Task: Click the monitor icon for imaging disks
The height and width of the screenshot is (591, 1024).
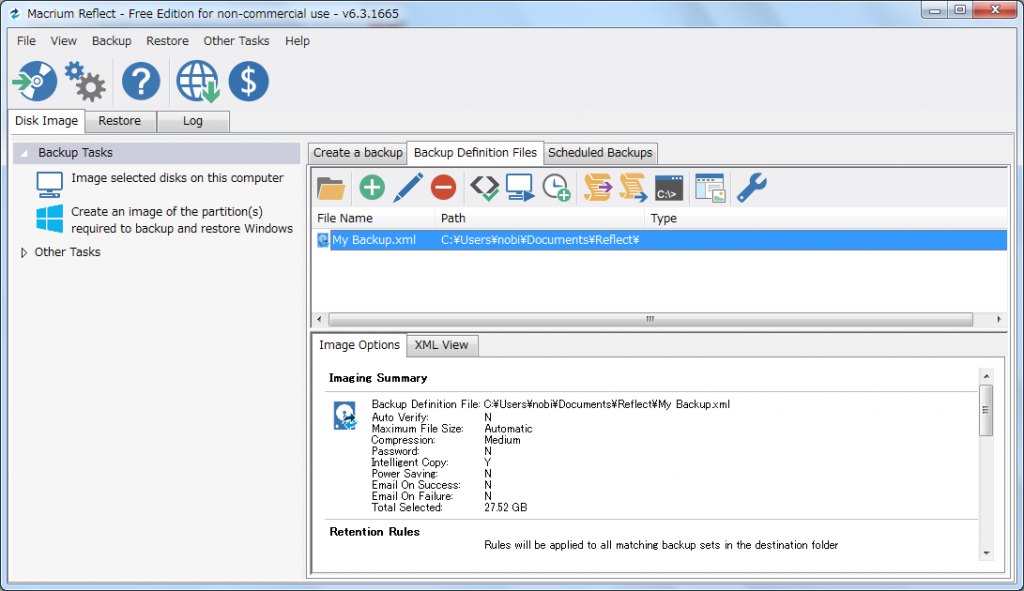Action: 50,184
